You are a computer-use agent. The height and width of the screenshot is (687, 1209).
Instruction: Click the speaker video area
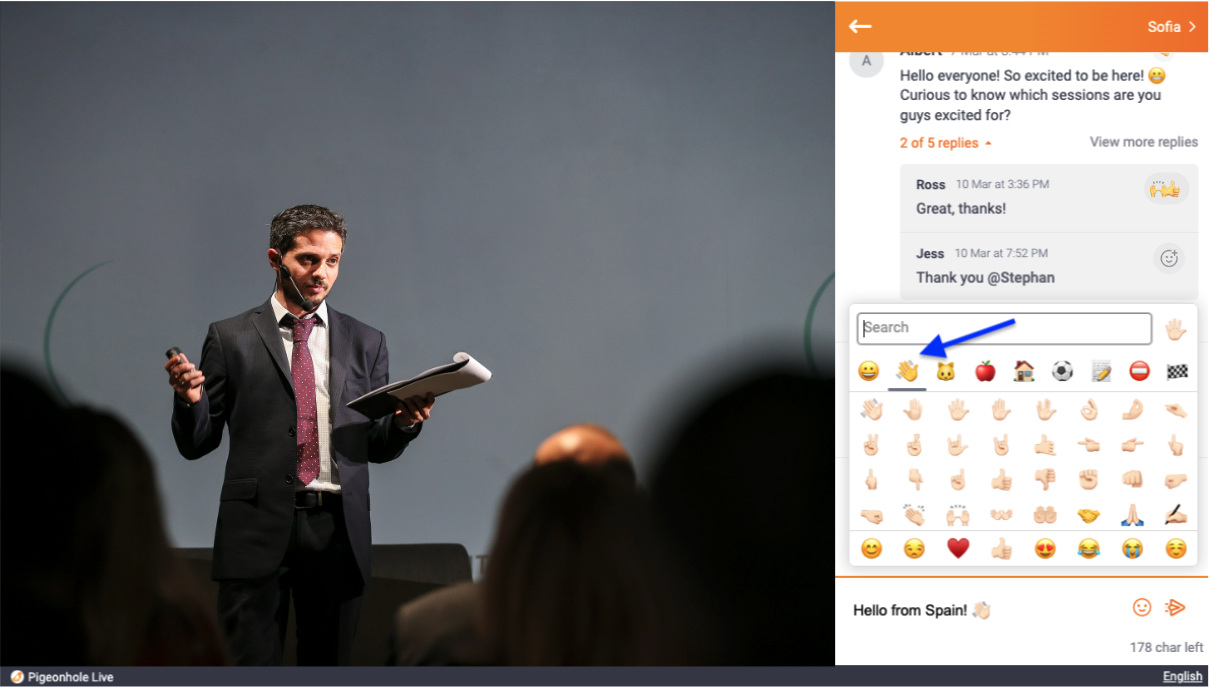point(417,333)
